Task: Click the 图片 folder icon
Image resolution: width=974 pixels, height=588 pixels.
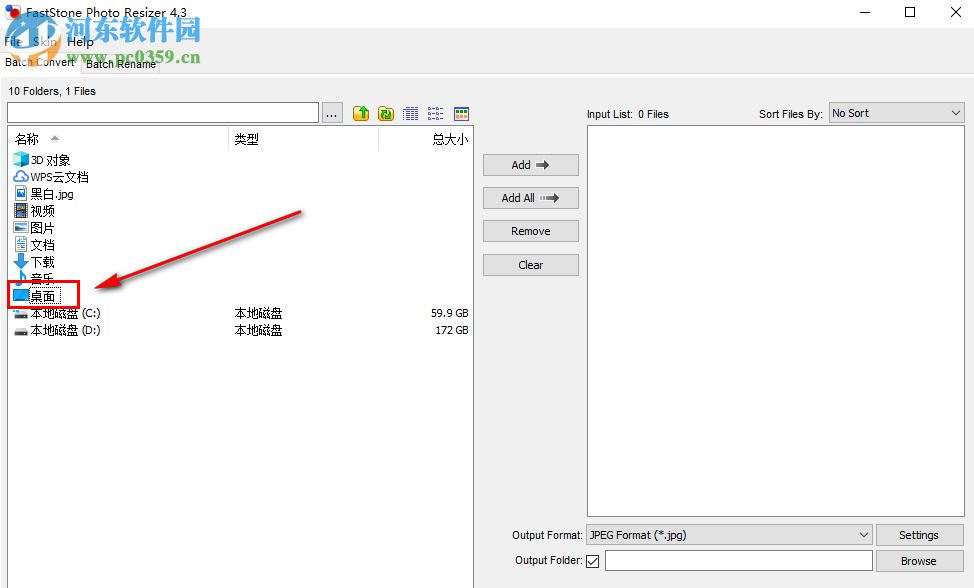Action: [x=21, y=228]
